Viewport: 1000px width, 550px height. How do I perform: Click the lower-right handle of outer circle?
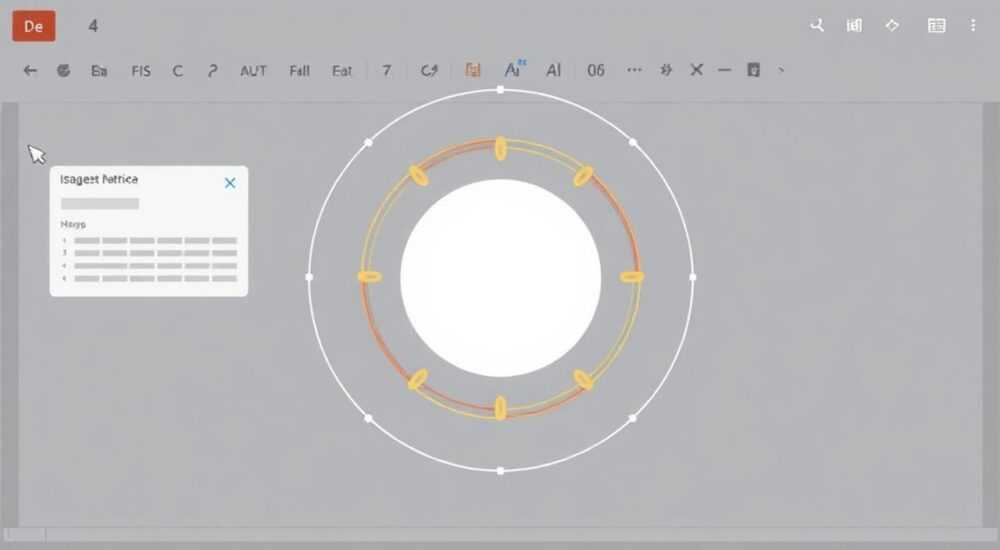633,418
